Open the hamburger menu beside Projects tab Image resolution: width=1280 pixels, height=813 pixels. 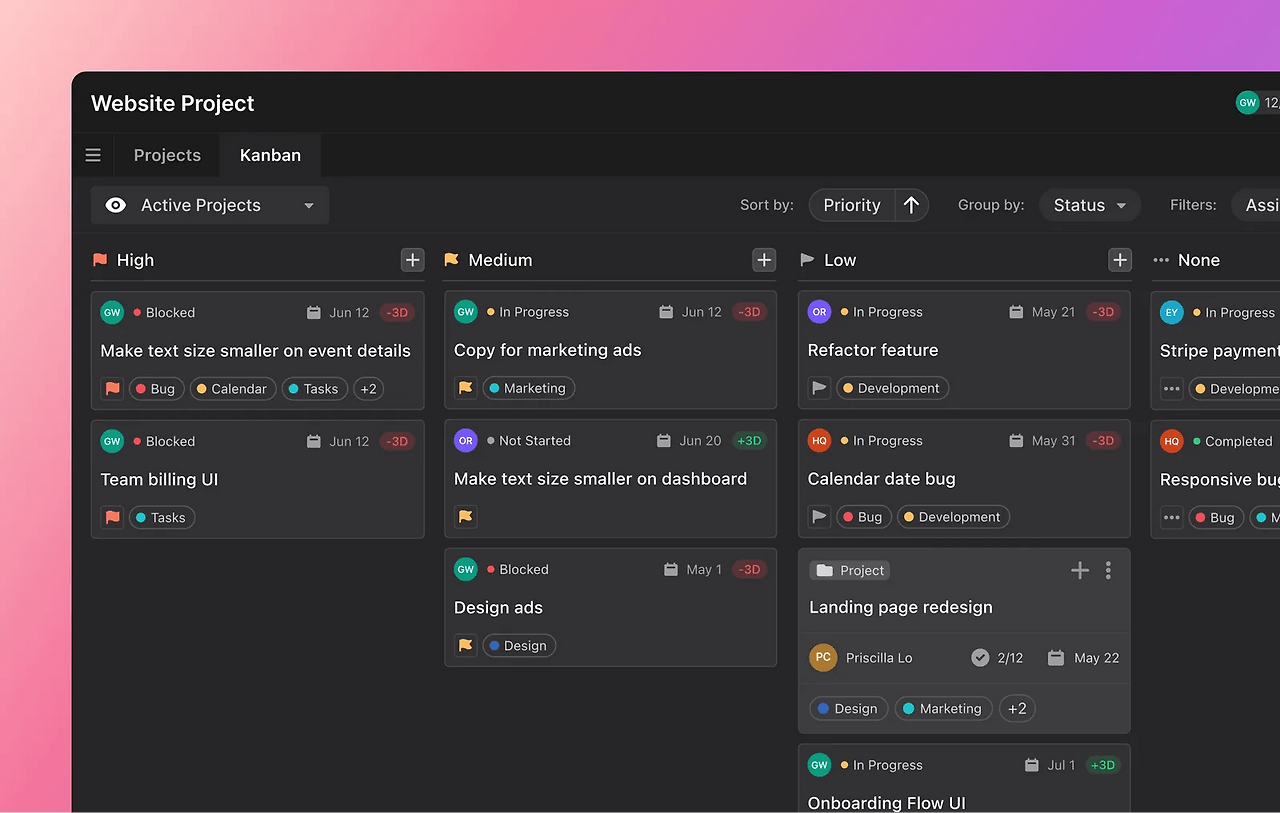point(93,155)
